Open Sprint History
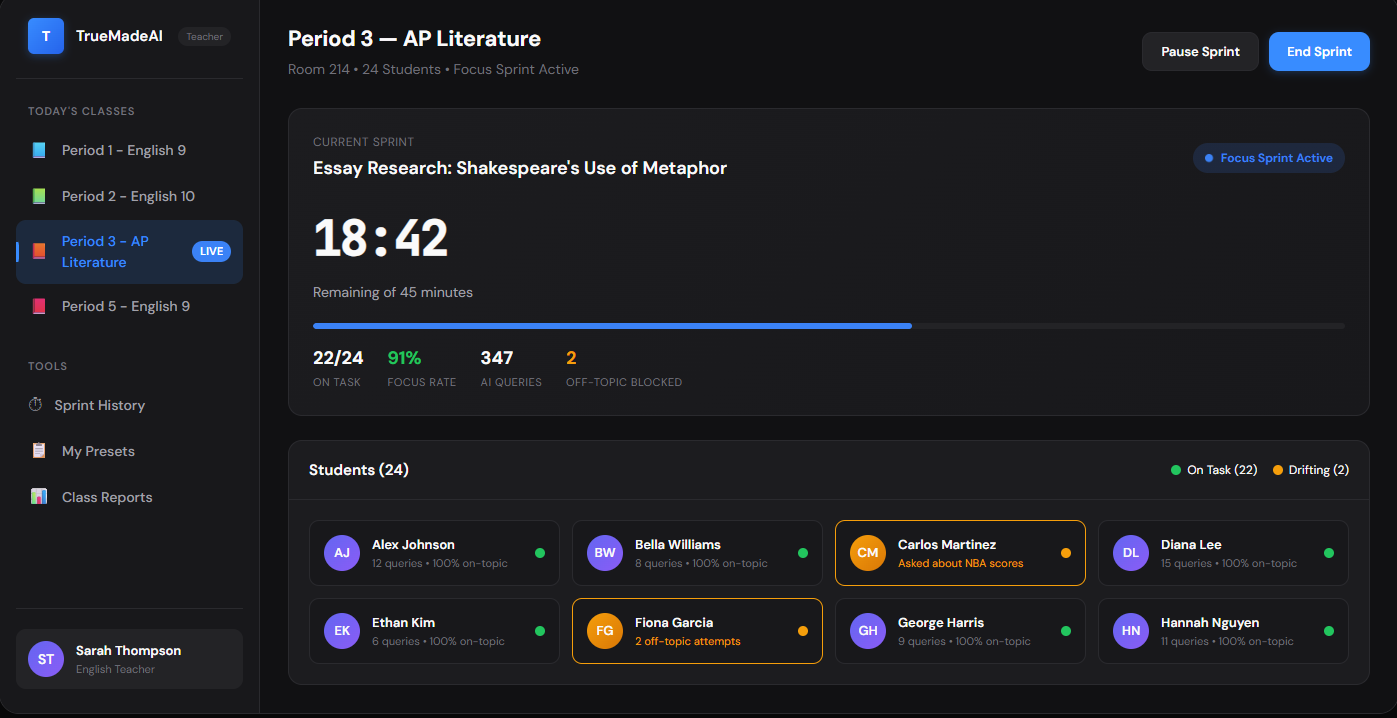The width and height of the screenshot is (1397, 718). [x=129, y=405]
